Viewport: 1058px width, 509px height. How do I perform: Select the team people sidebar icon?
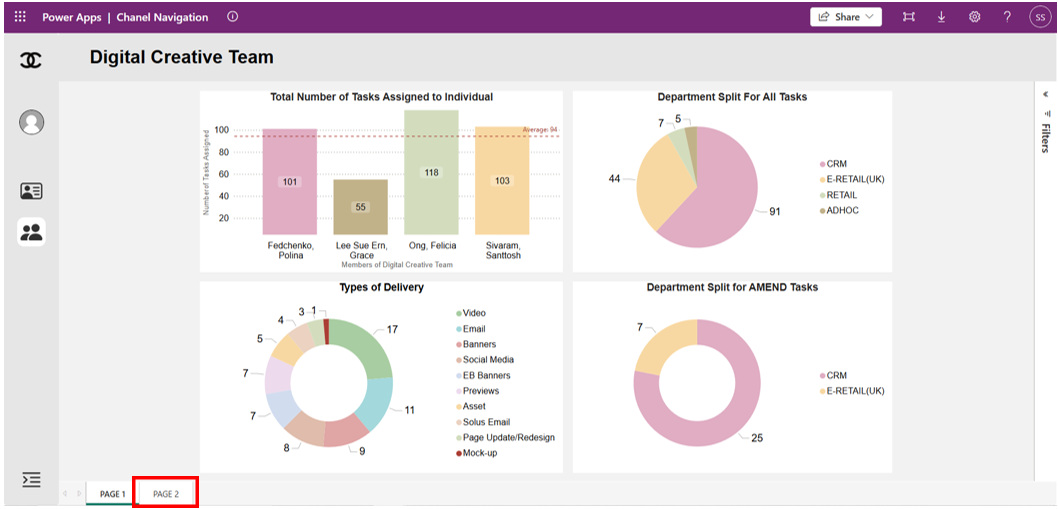coord(31,232)
